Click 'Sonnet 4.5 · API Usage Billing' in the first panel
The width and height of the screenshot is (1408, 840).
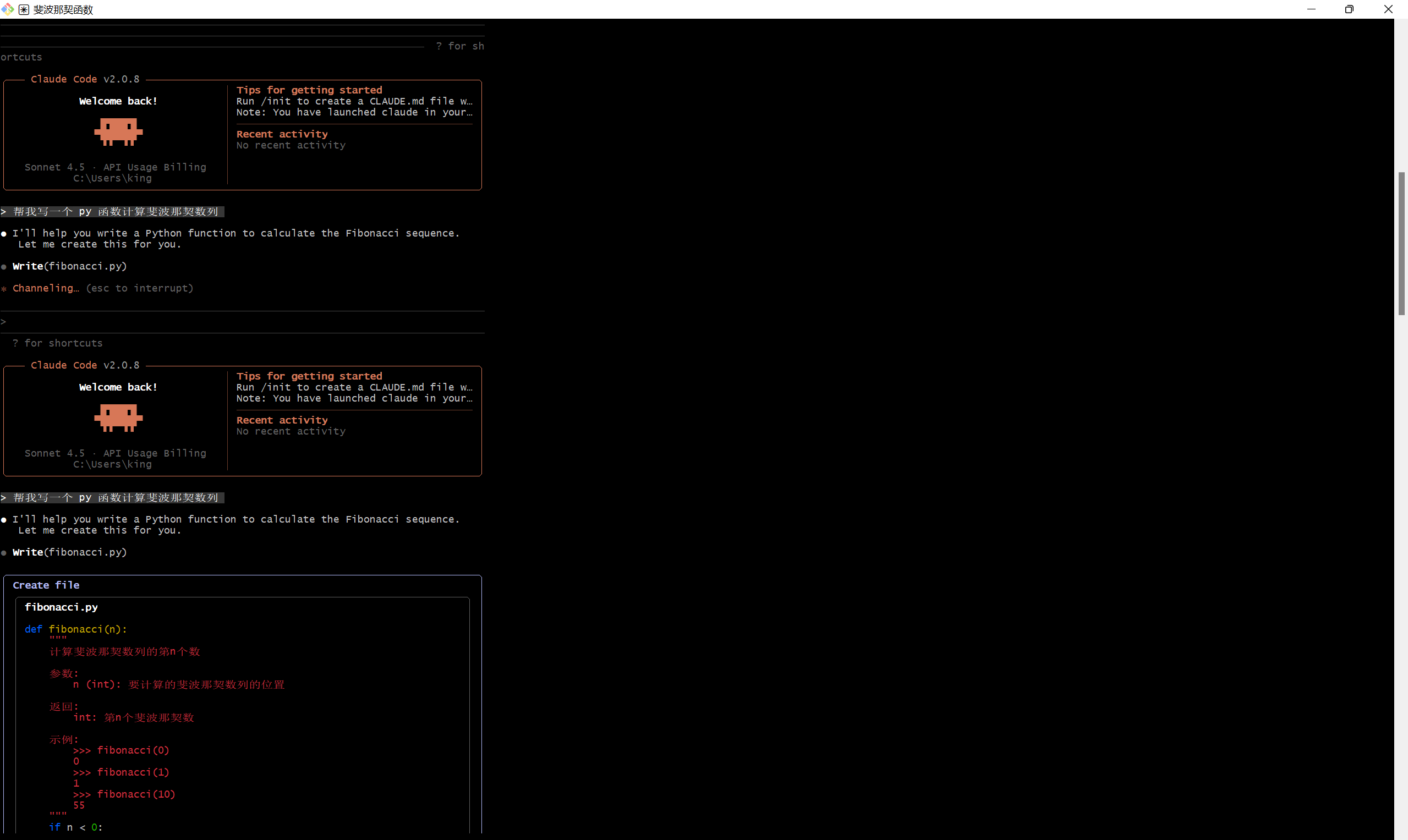[116, 167]
